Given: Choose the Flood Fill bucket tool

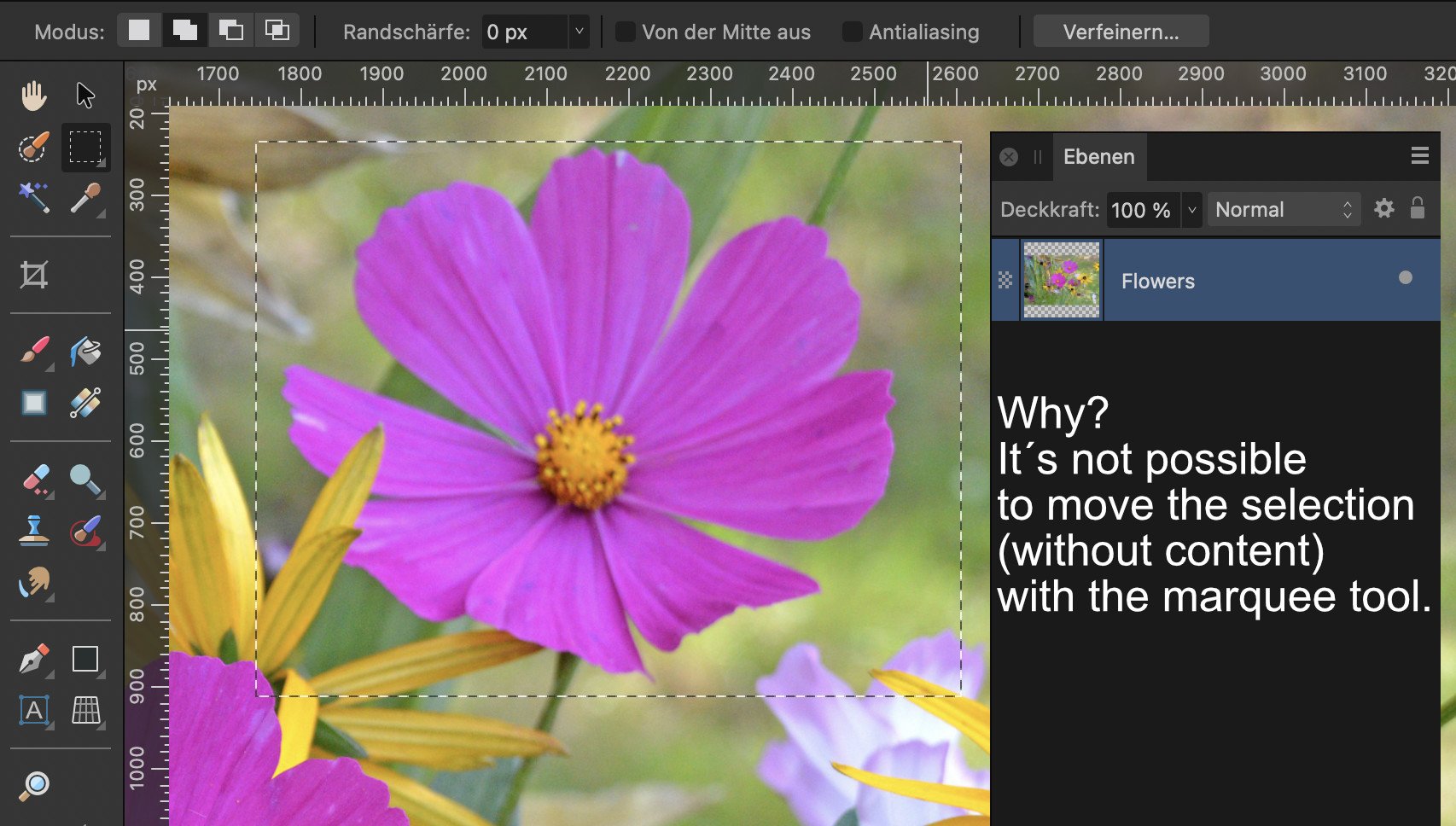Looking at the screenshot, I should (x=85, y=352).
